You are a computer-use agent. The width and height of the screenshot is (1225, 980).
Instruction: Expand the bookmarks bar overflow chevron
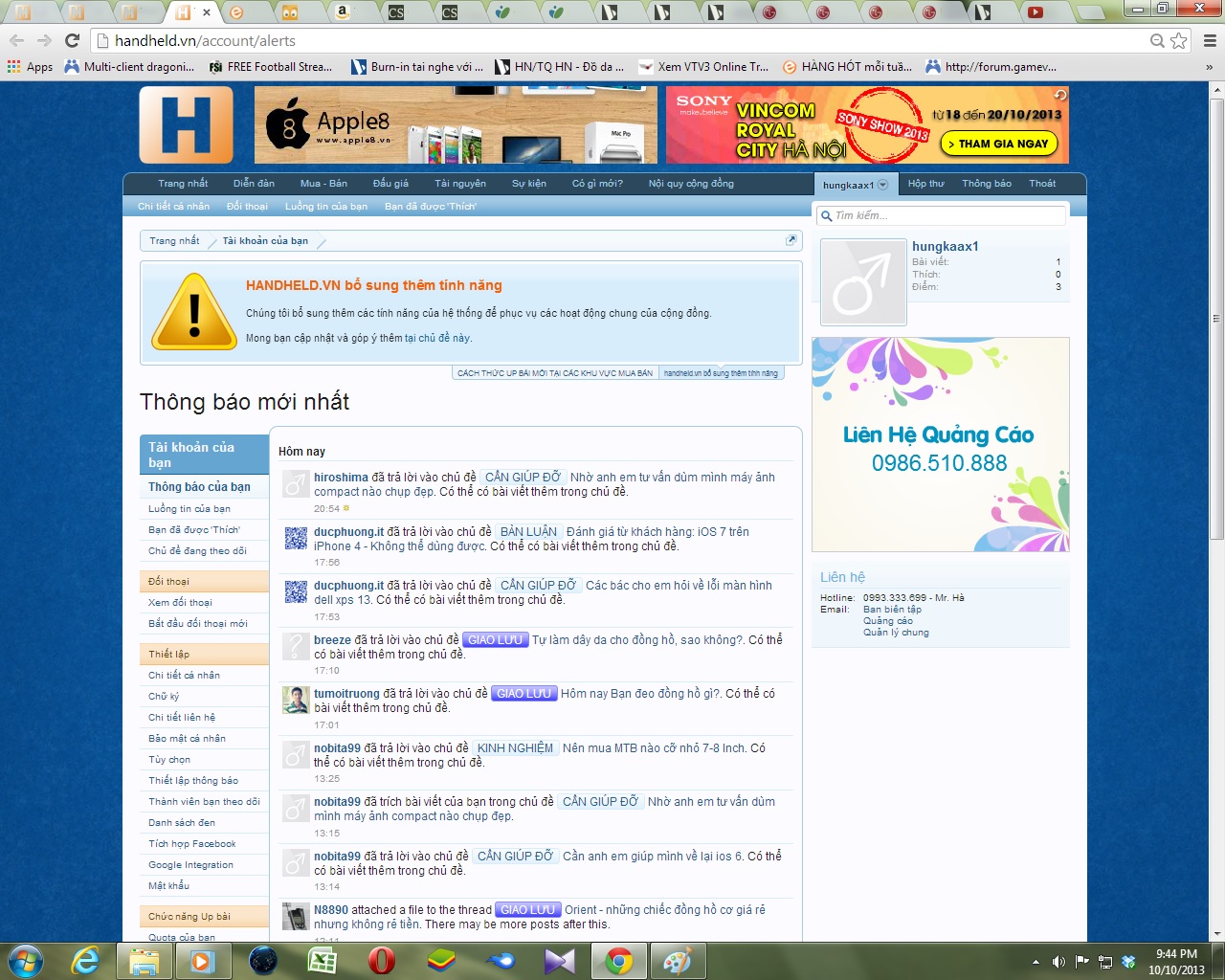coord(1209,67)
